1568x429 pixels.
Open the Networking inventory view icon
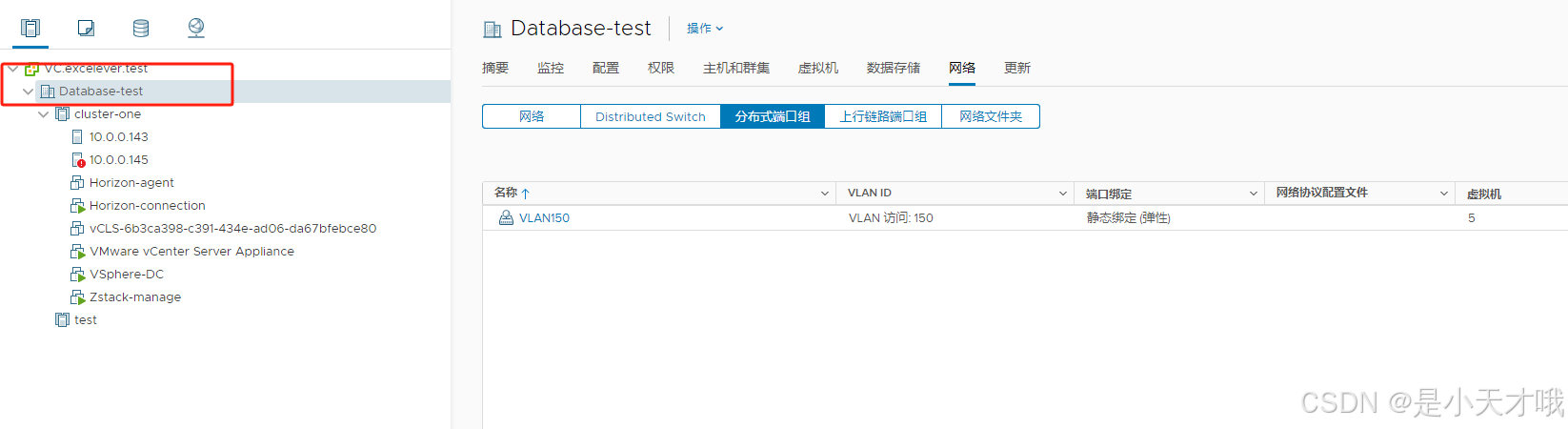coord(196,28)
